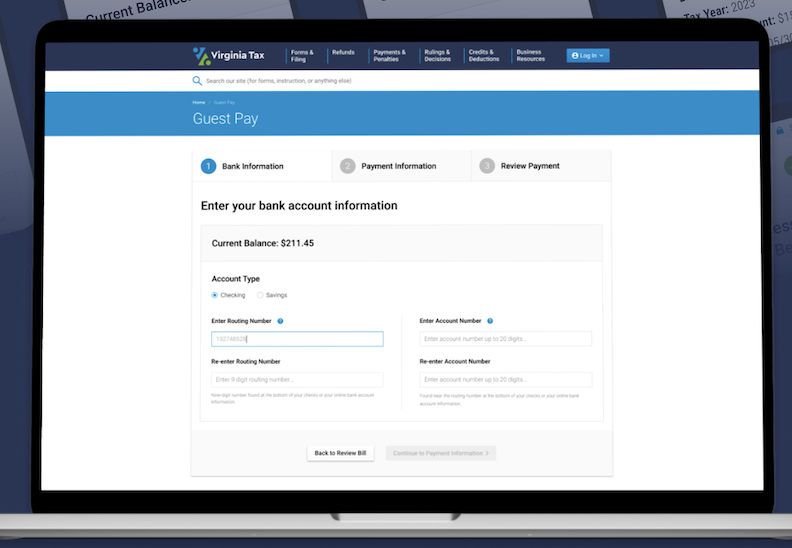Image resolution: width=792 pixels, height=548 pixels.
Task: Click the step 2 circle icon
Action: [347, 166]
